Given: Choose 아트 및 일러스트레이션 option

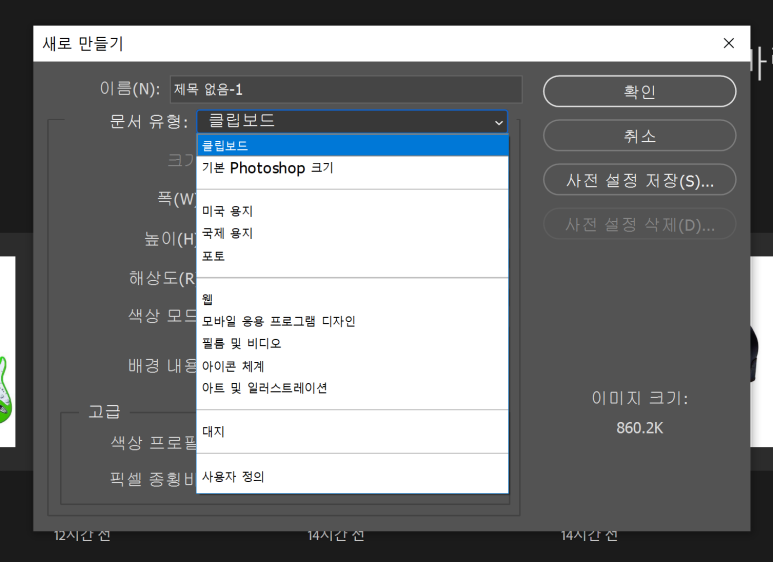Looking at the screenshot, I should point(352,388).
